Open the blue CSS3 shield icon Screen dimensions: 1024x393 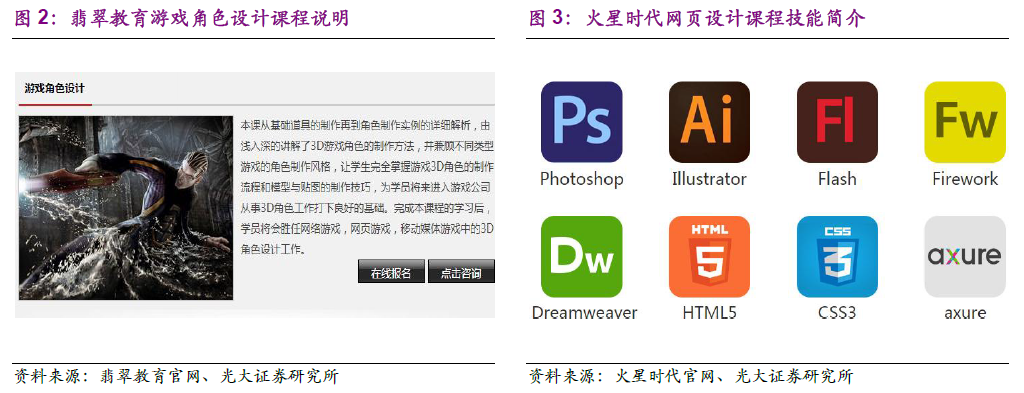point(837,257)
